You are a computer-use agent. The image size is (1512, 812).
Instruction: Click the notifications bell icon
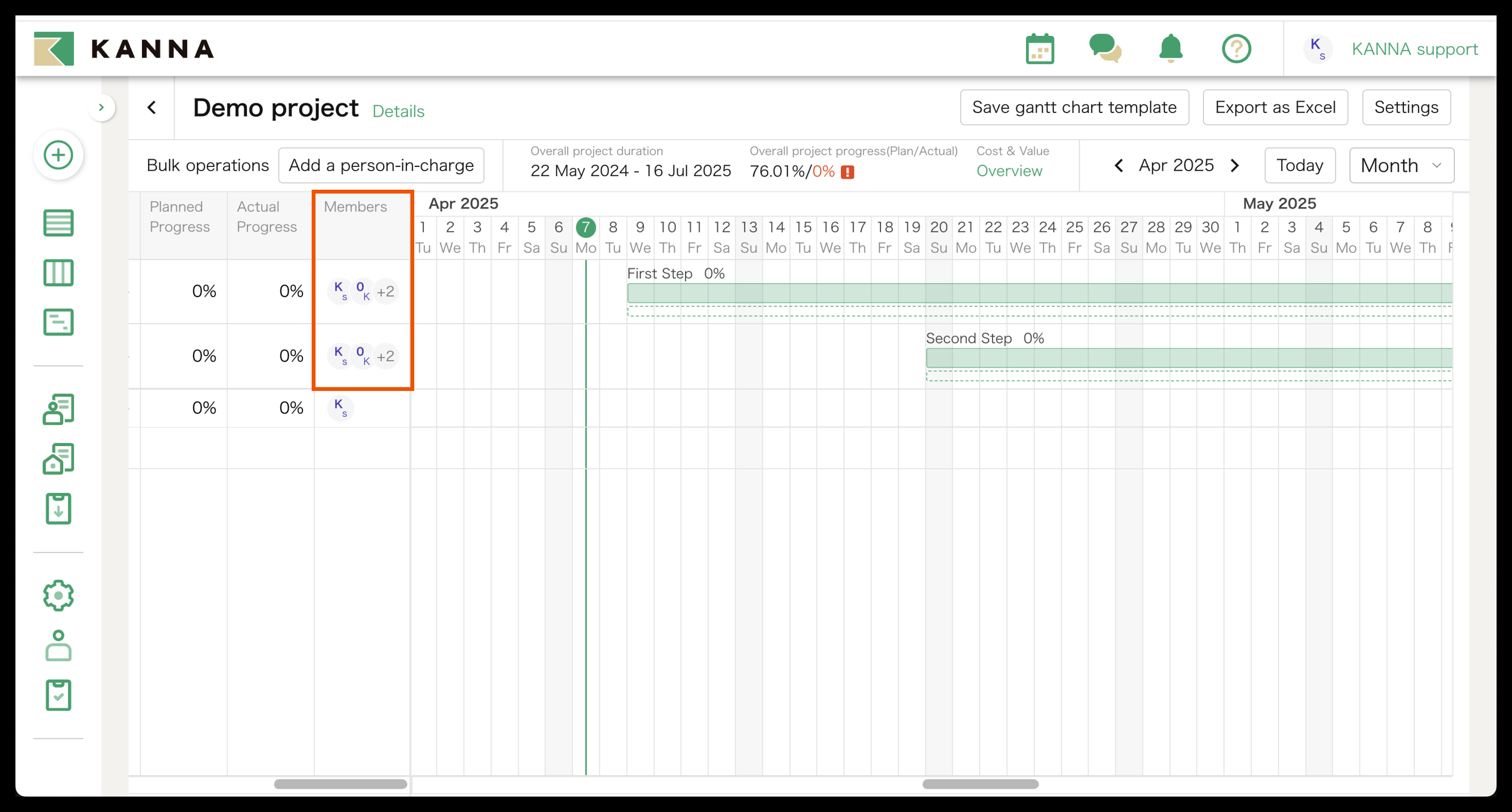tap(1170, 49)
